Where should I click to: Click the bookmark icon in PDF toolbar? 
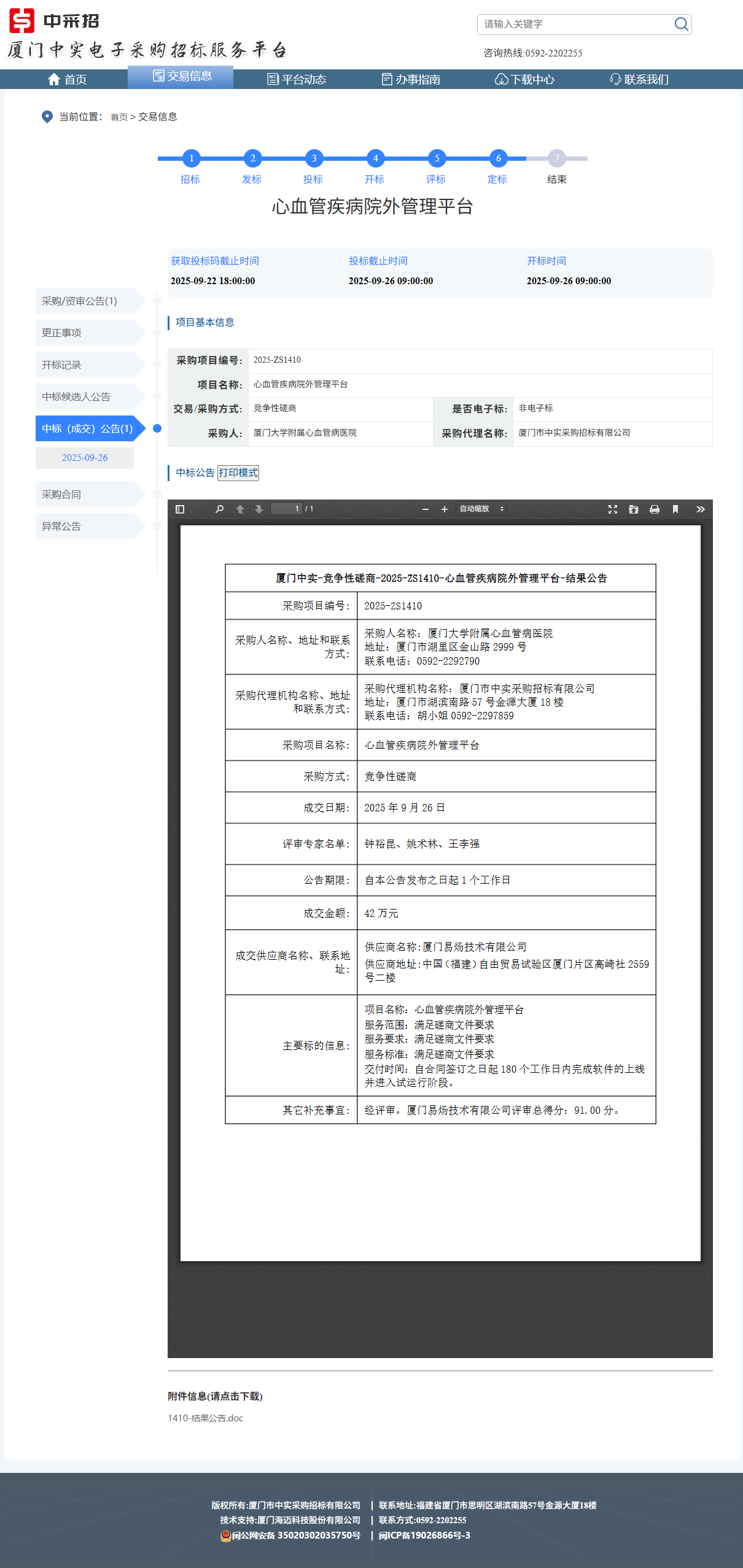(x=675, y=509)
